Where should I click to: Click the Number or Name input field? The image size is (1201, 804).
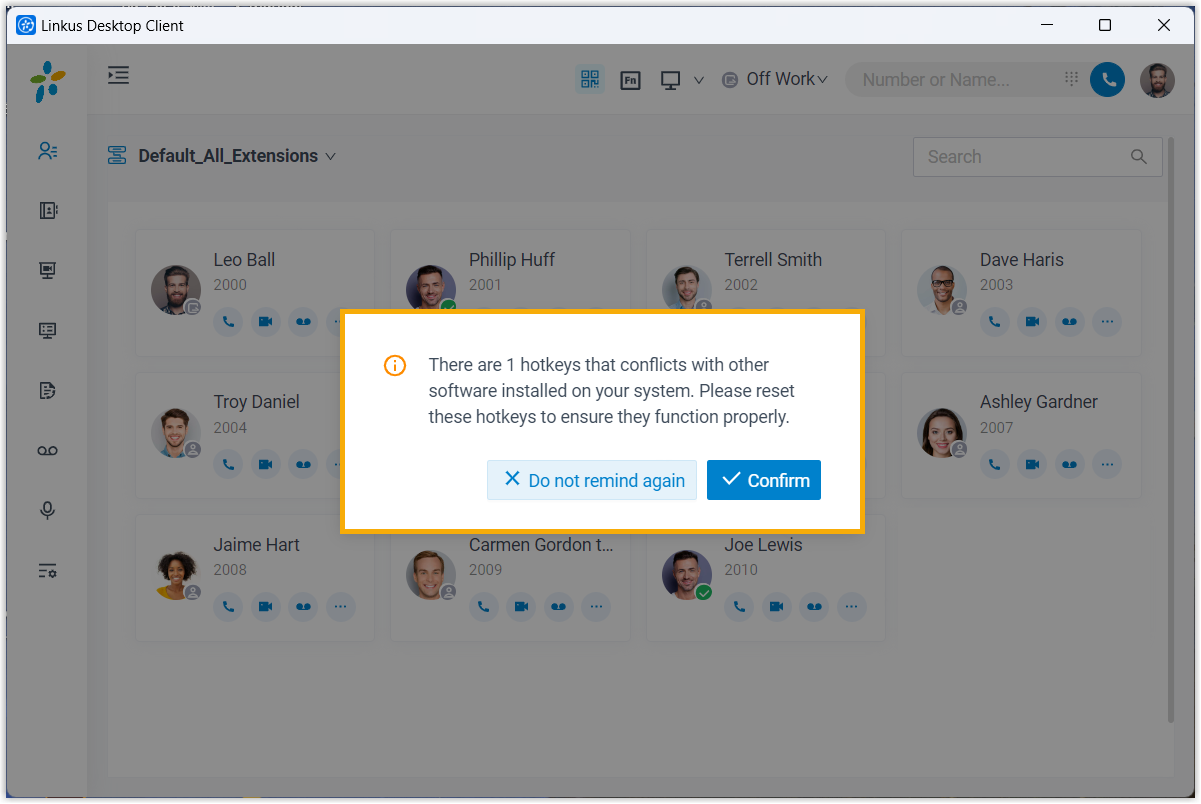950,80
